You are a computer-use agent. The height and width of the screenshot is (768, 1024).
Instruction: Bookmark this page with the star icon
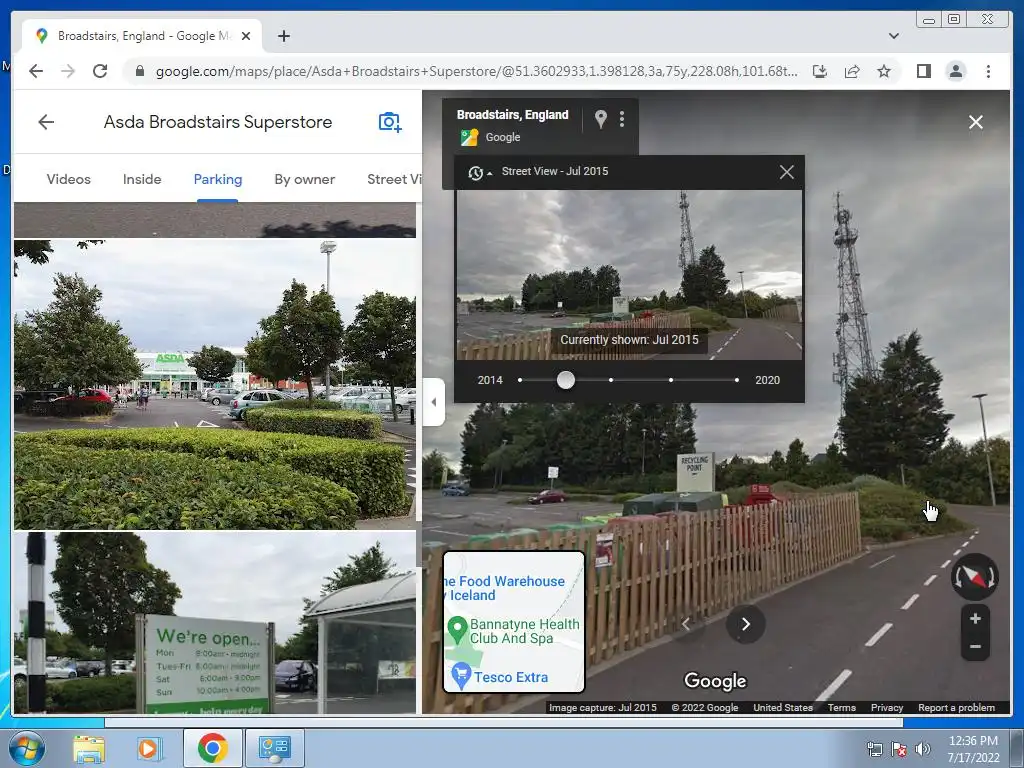(x=884, y=71)
